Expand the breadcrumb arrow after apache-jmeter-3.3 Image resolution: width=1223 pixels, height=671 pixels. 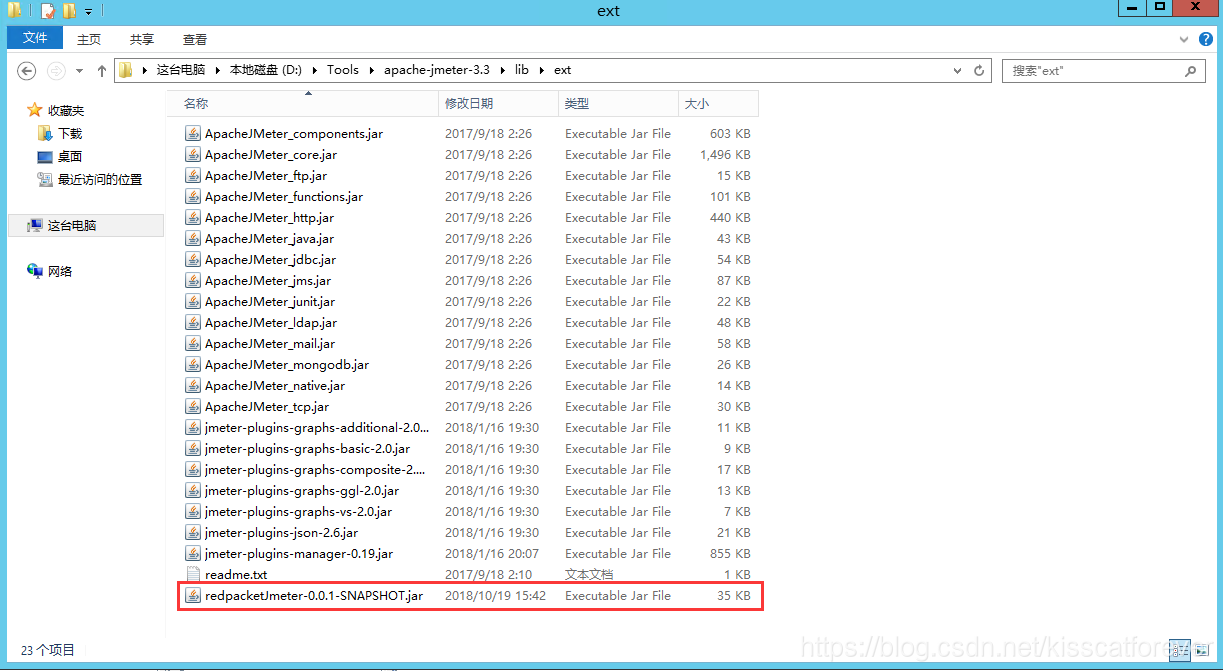[x=502, y=70]
